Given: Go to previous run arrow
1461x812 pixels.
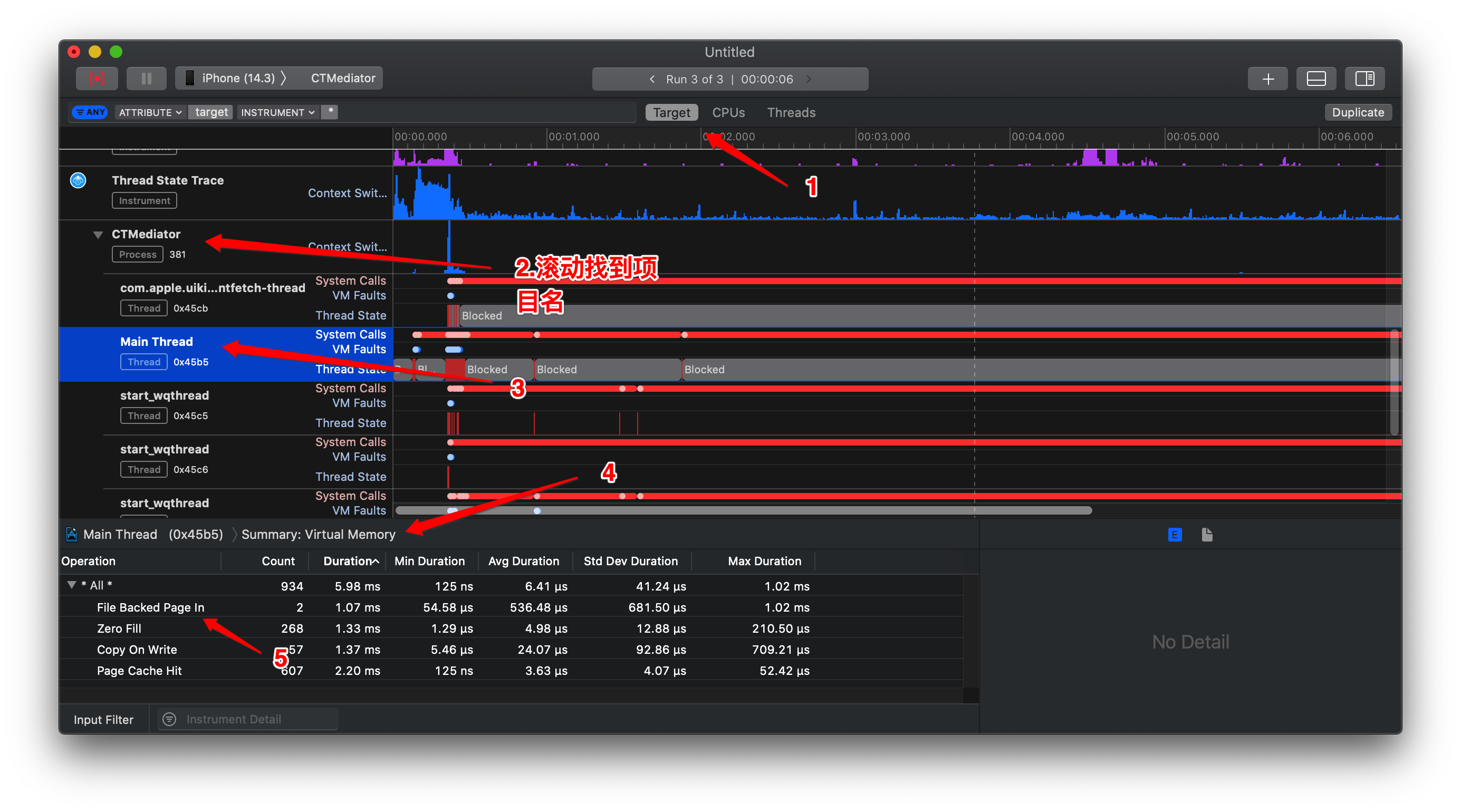Looking at the screenshot, I should coord(652,79).
